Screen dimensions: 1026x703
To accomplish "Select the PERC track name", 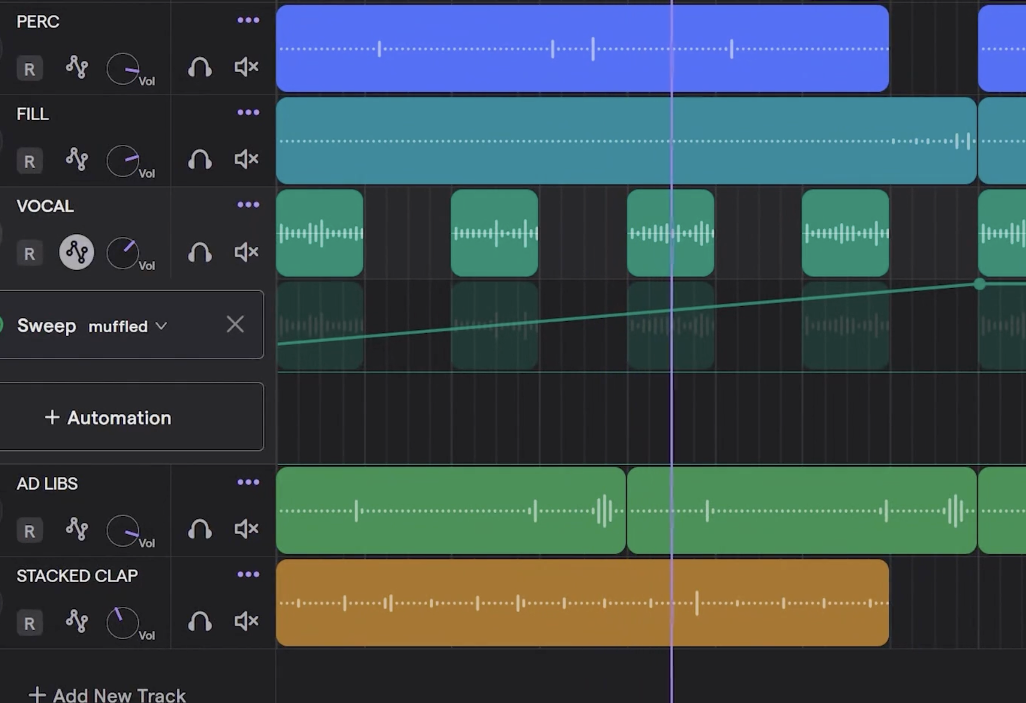I will pos(38,22).
